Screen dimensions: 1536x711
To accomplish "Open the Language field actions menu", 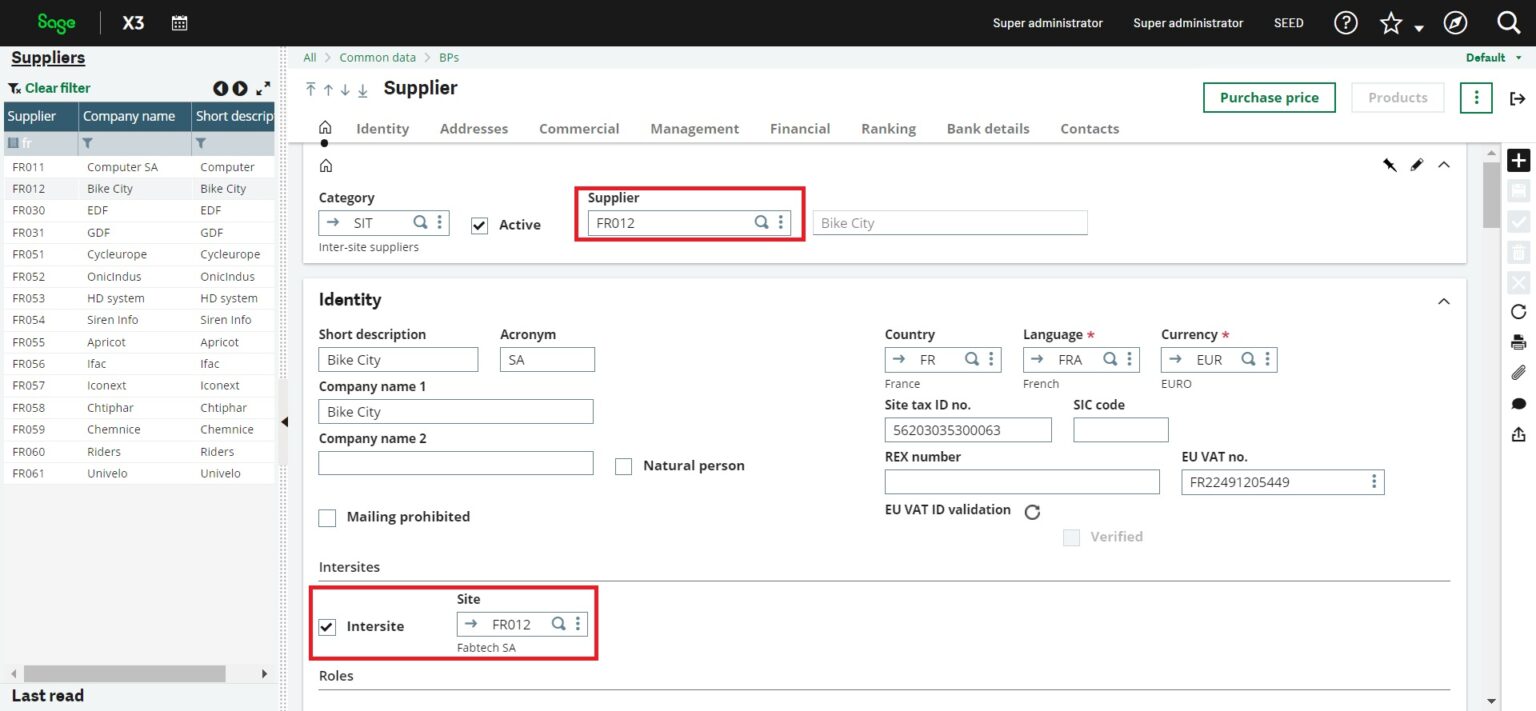I will pos(1129,359).
